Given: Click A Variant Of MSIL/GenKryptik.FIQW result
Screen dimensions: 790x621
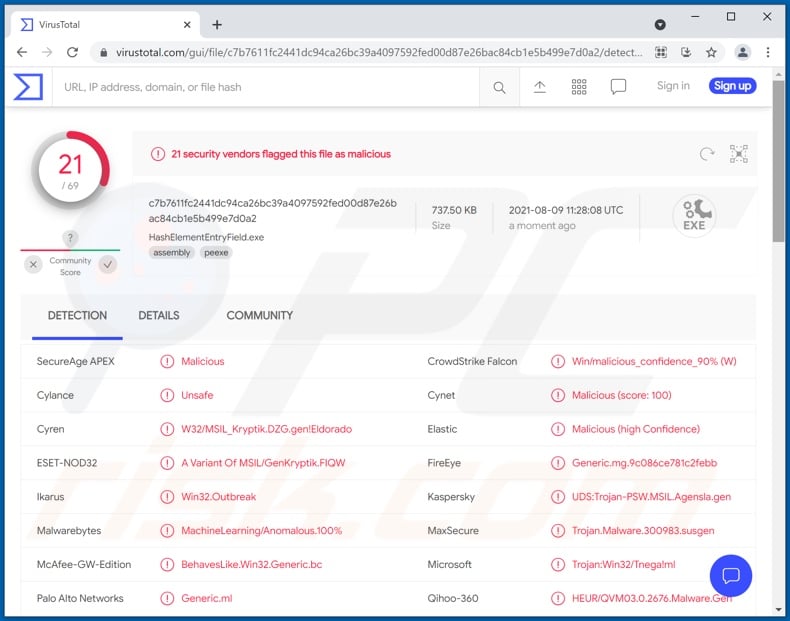Looking at the screenshot, I should click(x=263, y=463).
